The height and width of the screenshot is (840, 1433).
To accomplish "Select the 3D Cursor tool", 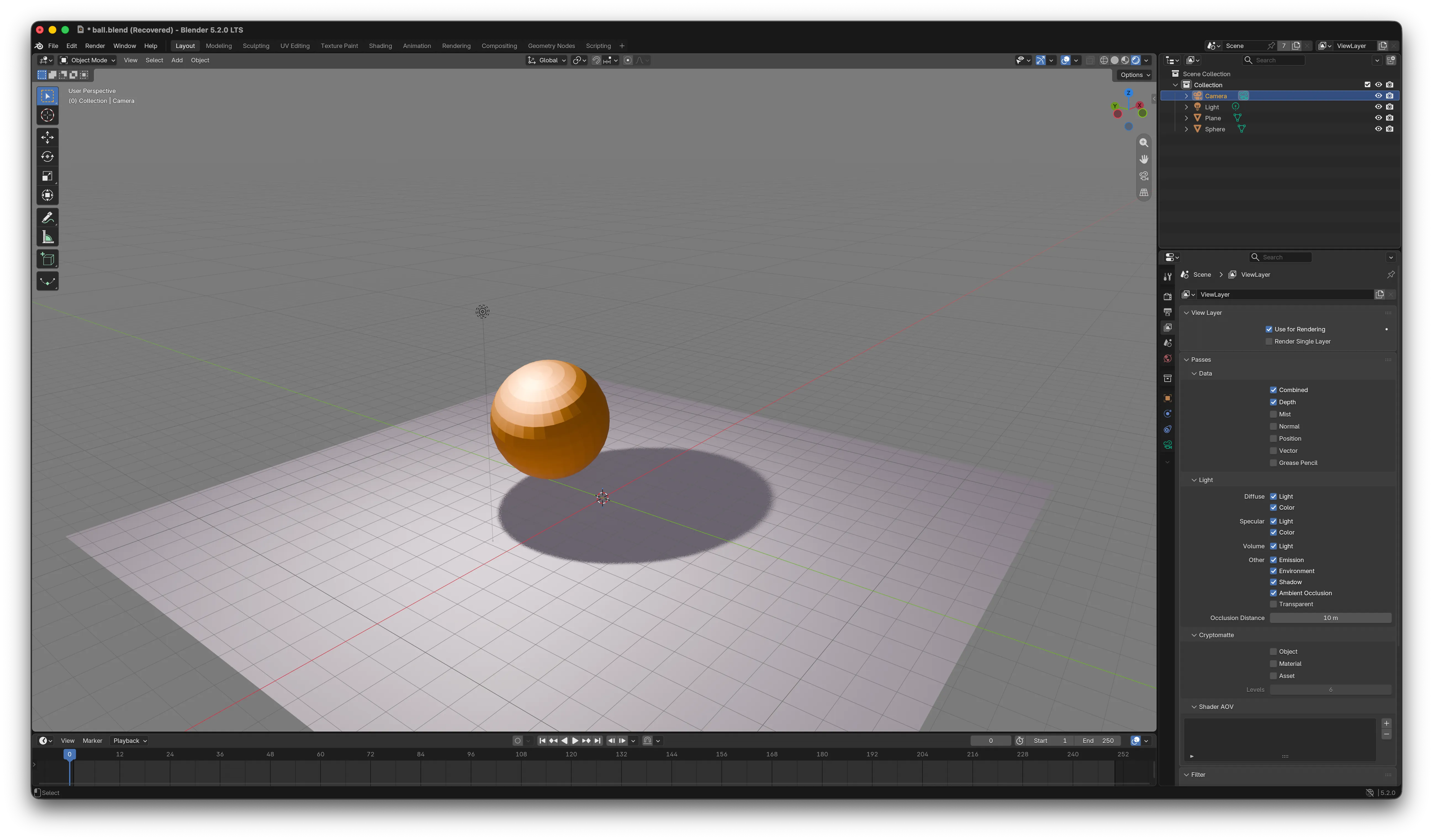I will [x=48, y=115].
